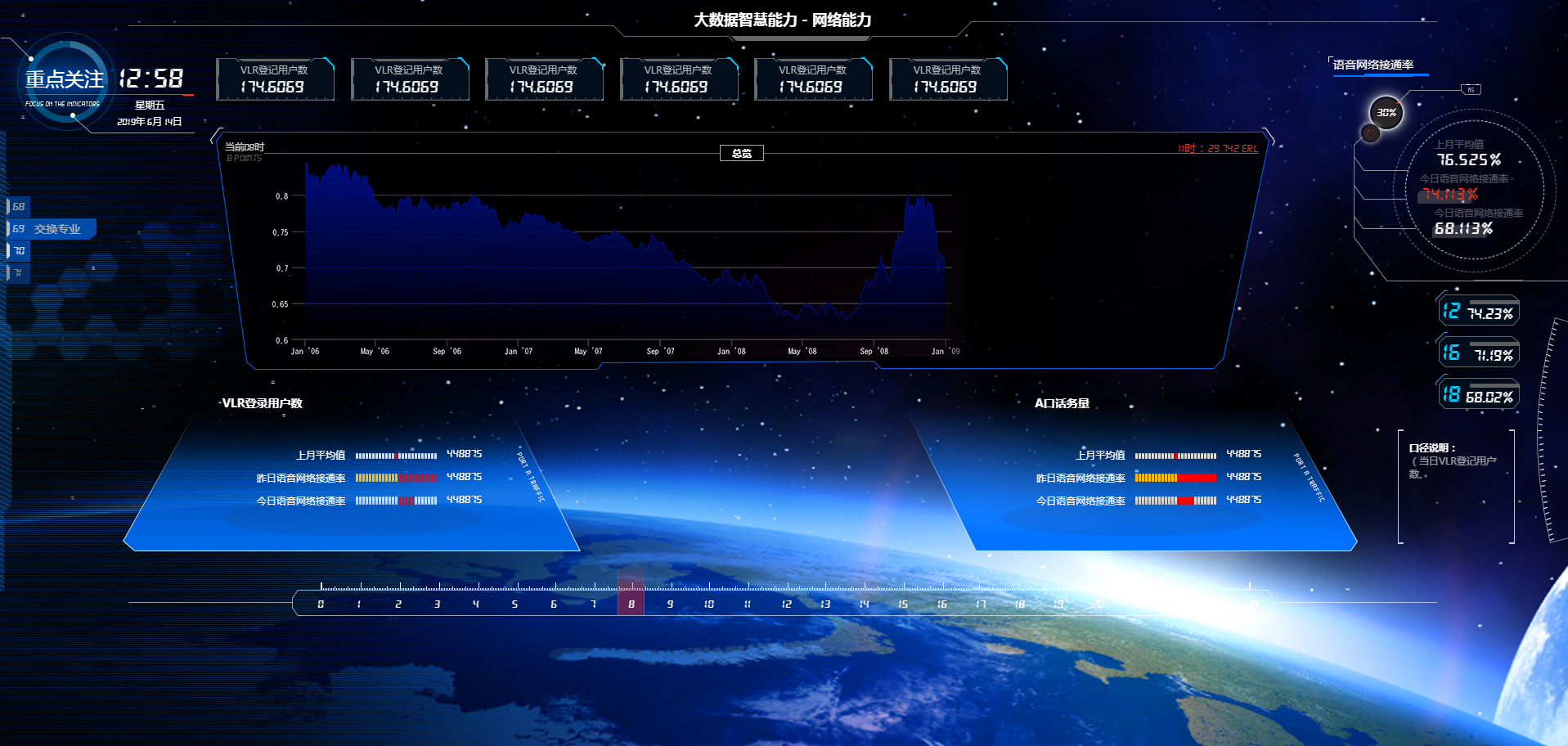Click the 68.113% value in the gauge
Image resolution: width=1568 pixels, height=746 pixels.
click(1463, 229)
